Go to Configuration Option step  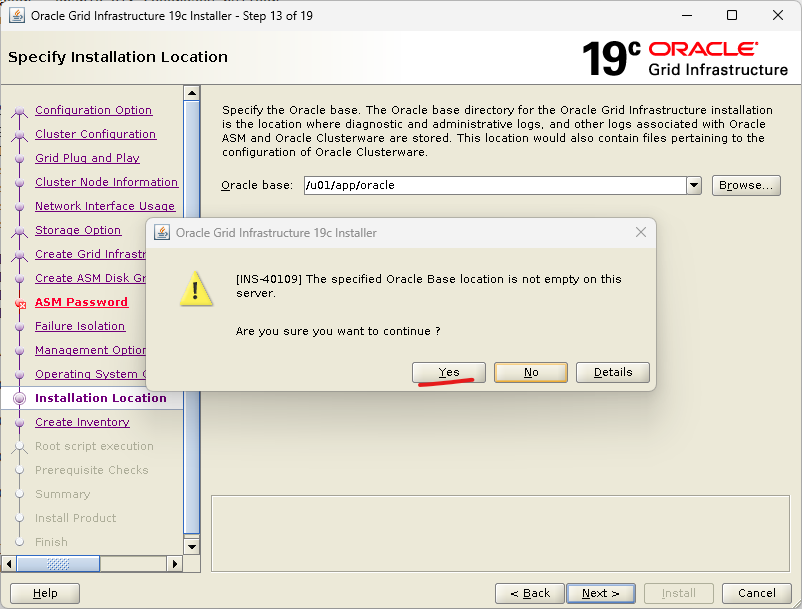[x=94, y=110]
